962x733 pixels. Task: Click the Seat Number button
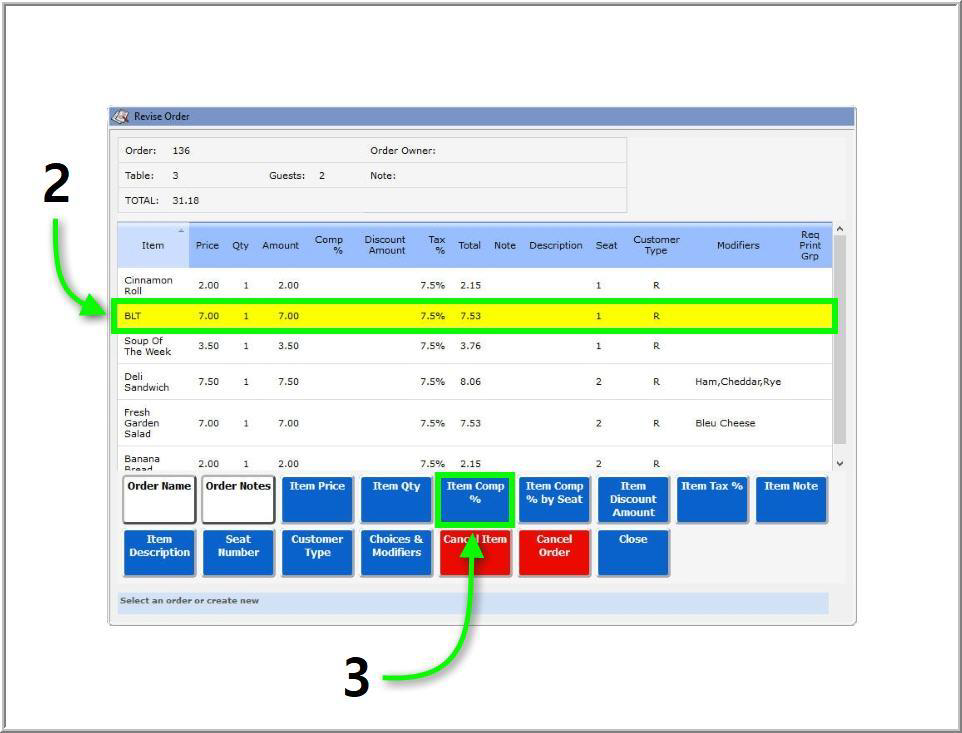point(238,552)
